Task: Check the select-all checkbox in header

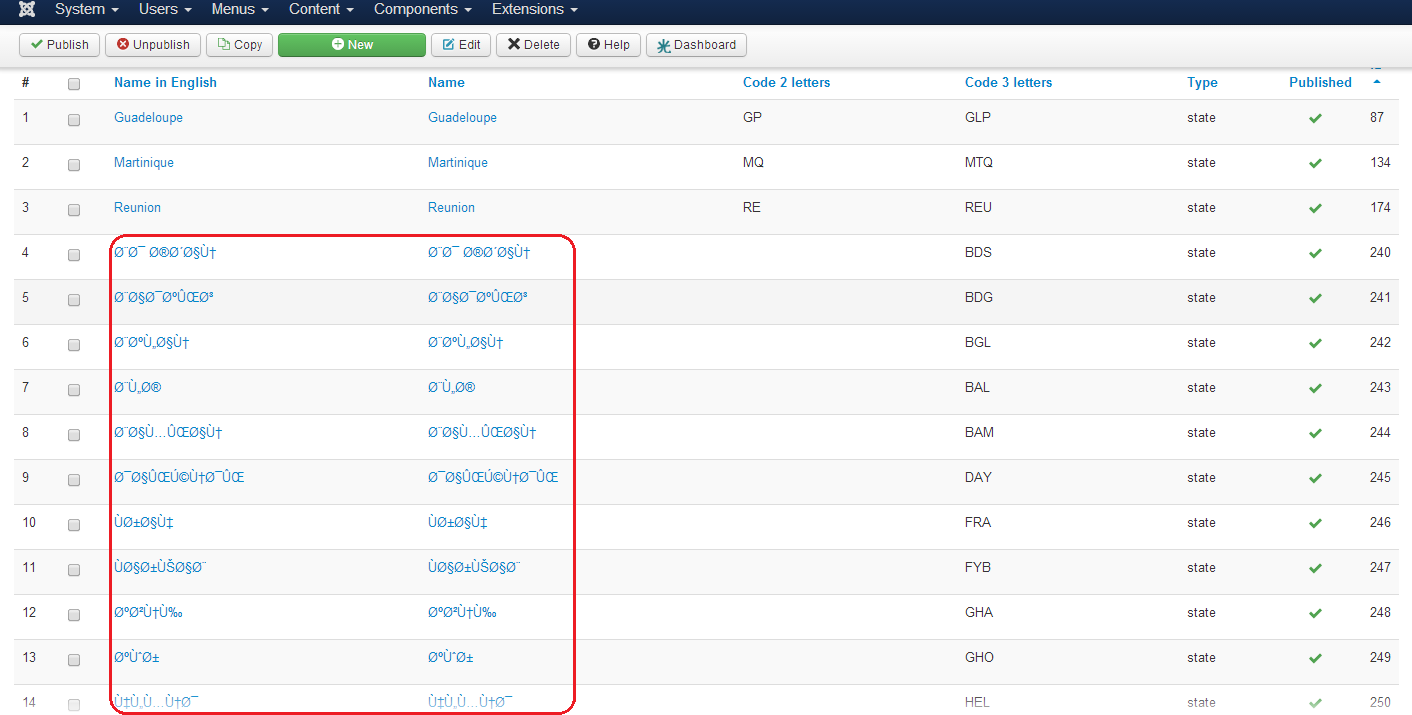Action: pyautogui.click(x=74, y=84)
